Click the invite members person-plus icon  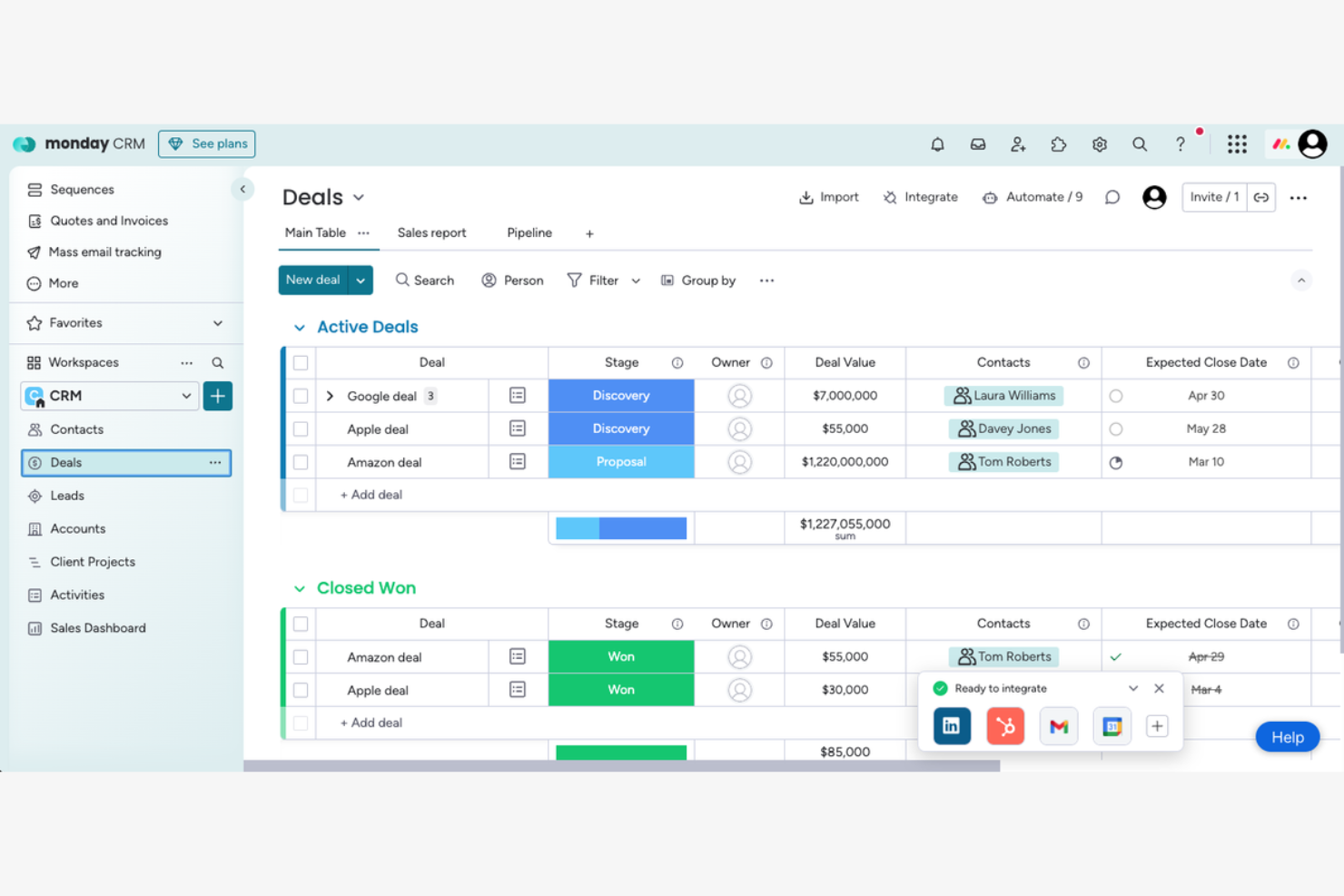tap(1018, 143)
